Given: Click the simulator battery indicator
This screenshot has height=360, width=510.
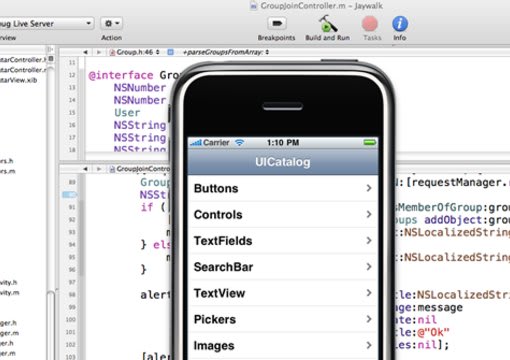Looking at the screenshot, I should pyautogui.click(x=370, y=143).
